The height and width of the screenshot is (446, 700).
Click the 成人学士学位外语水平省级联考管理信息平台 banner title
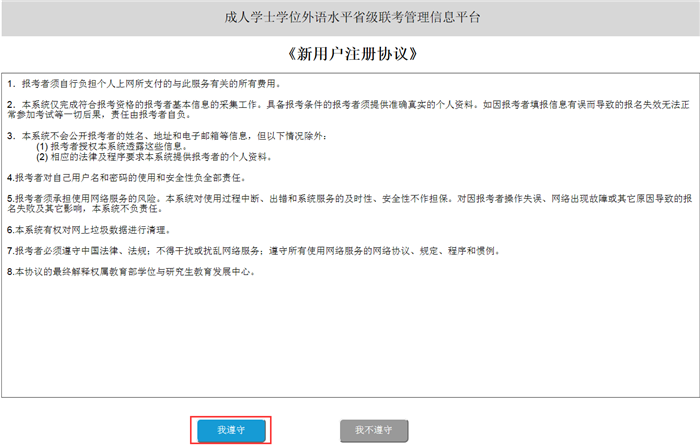[x=349, y=18]
